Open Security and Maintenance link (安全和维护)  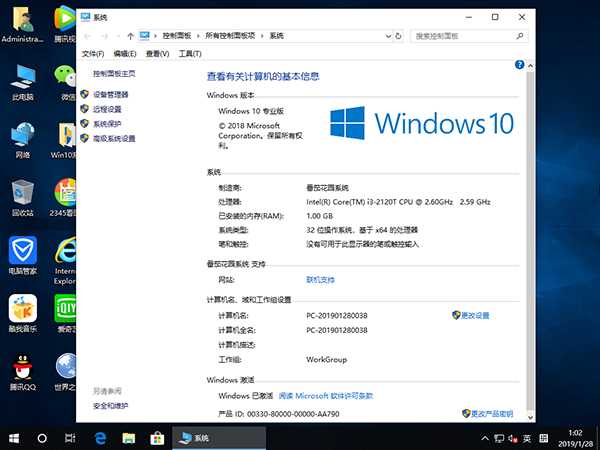click(110, 406)
